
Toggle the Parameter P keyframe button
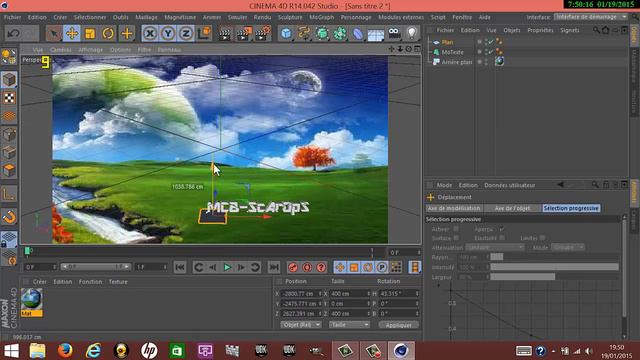tap(382, 267)
